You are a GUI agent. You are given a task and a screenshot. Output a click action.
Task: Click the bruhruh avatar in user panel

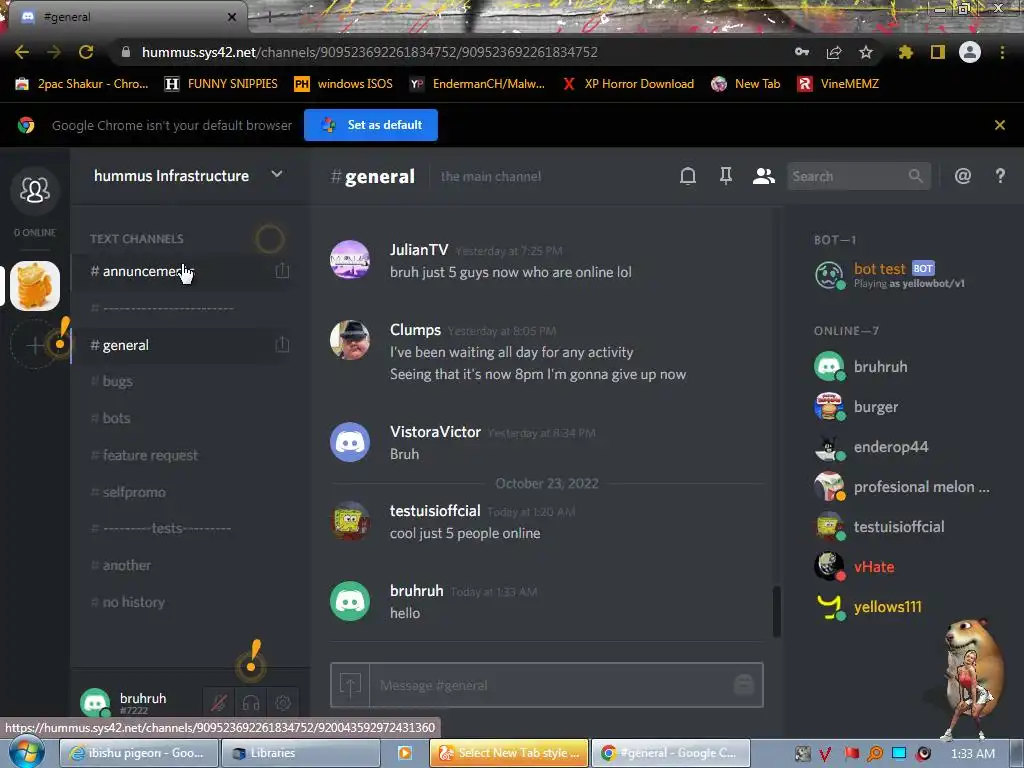[x=95, y=703]
